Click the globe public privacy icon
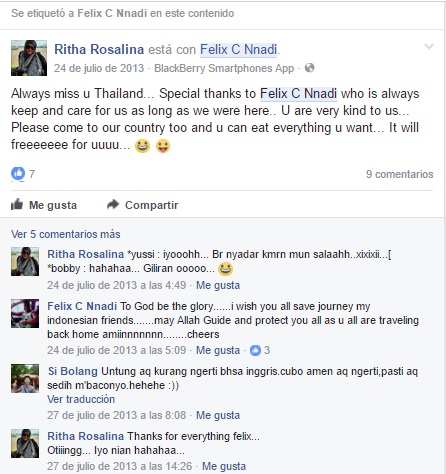This screenshot has height=474, width=446. [310, 68]
